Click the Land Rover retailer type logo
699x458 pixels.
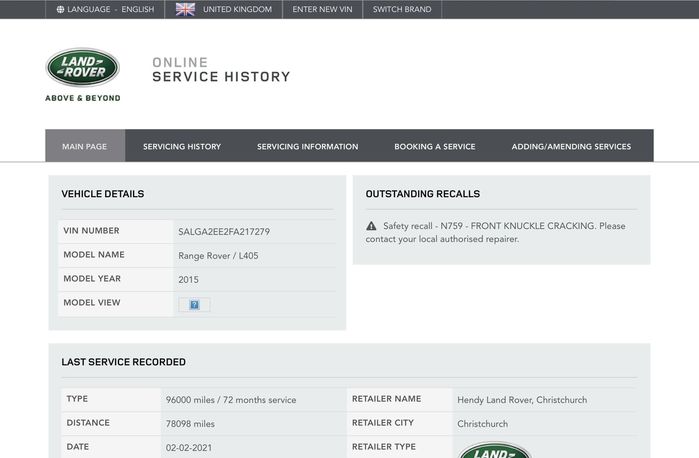pos(495,450)
